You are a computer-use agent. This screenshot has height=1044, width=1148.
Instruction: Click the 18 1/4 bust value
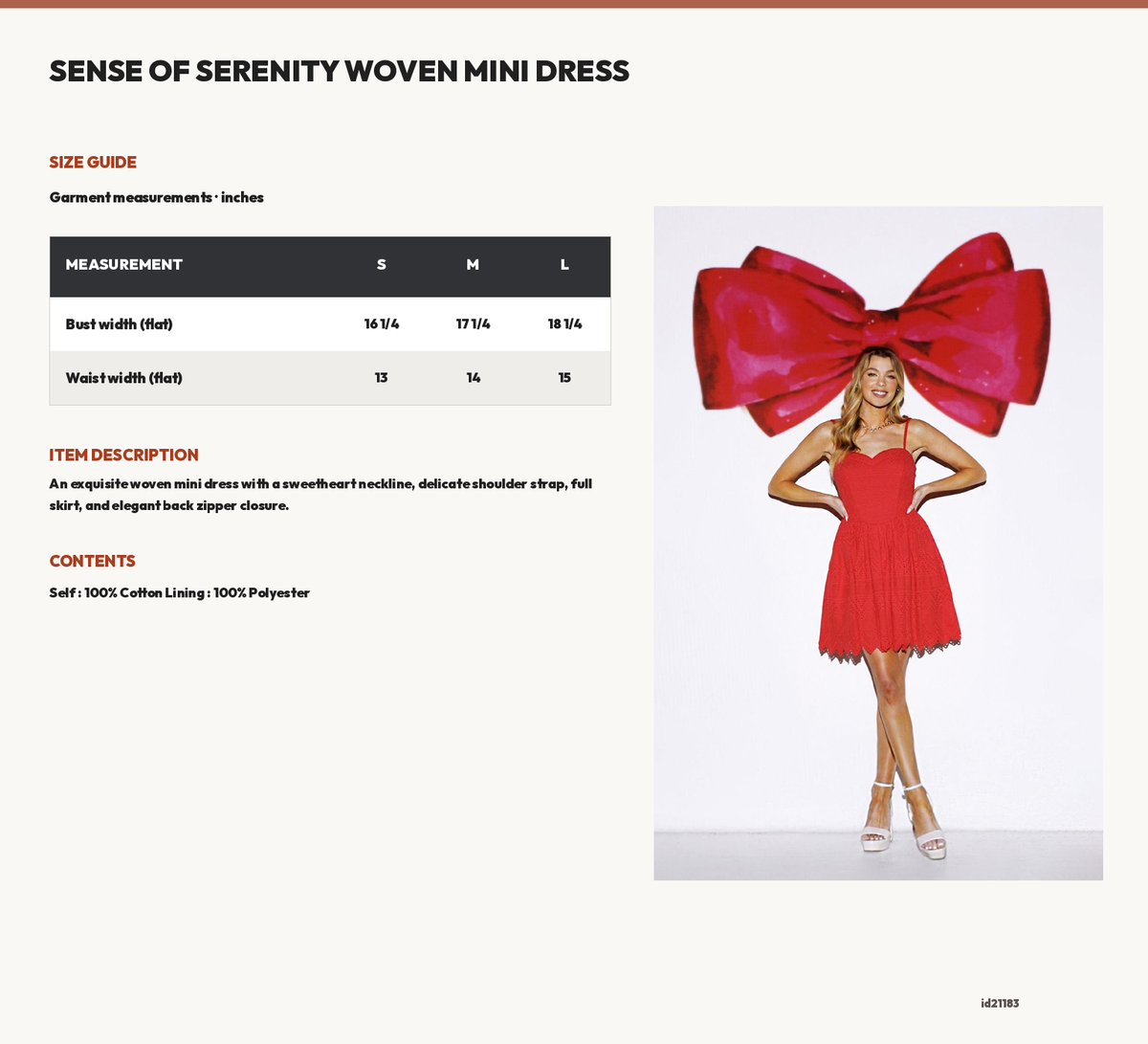coord(564,324)
